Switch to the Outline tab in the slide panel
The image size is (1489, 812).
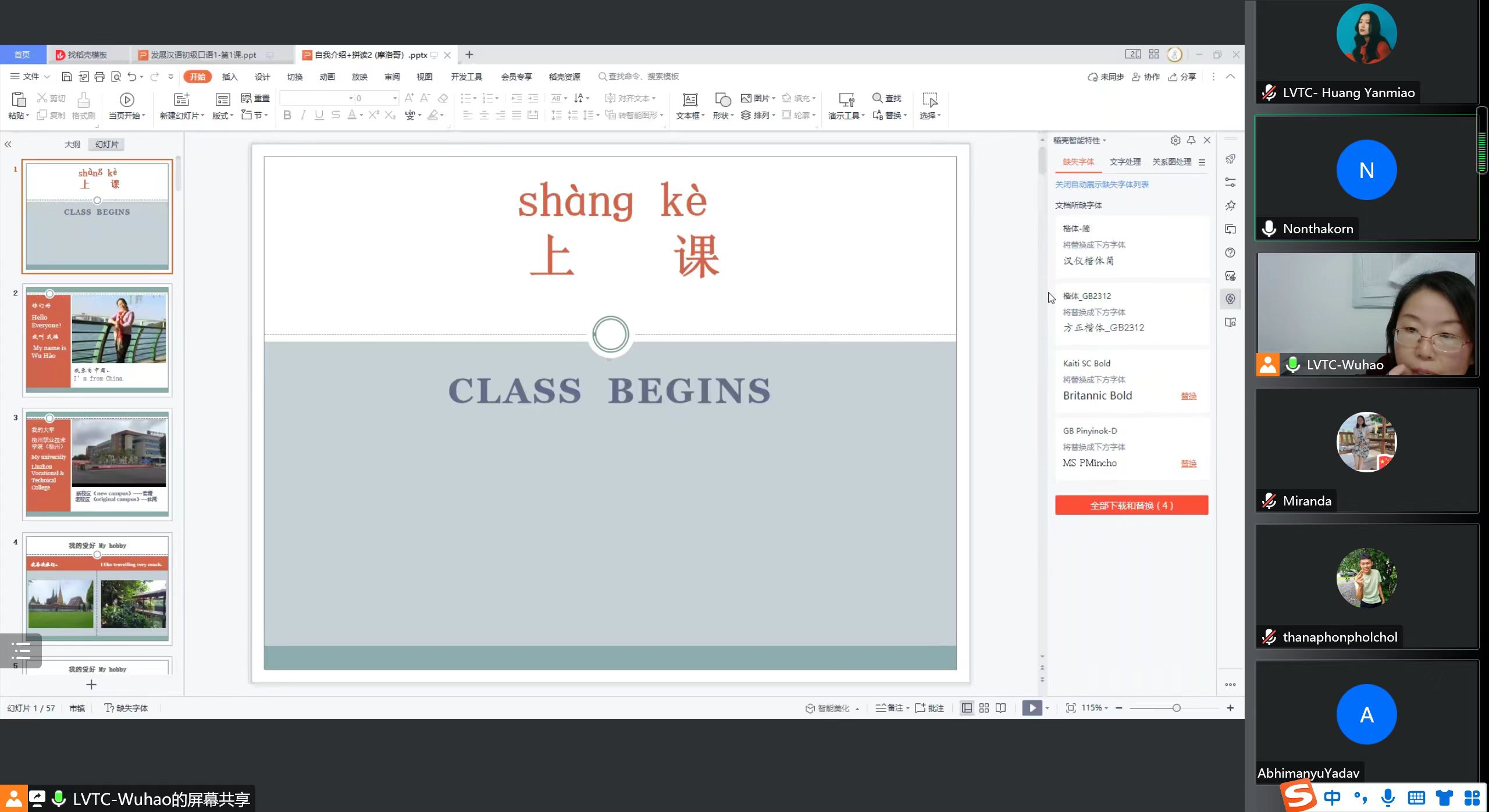[72, 144]
